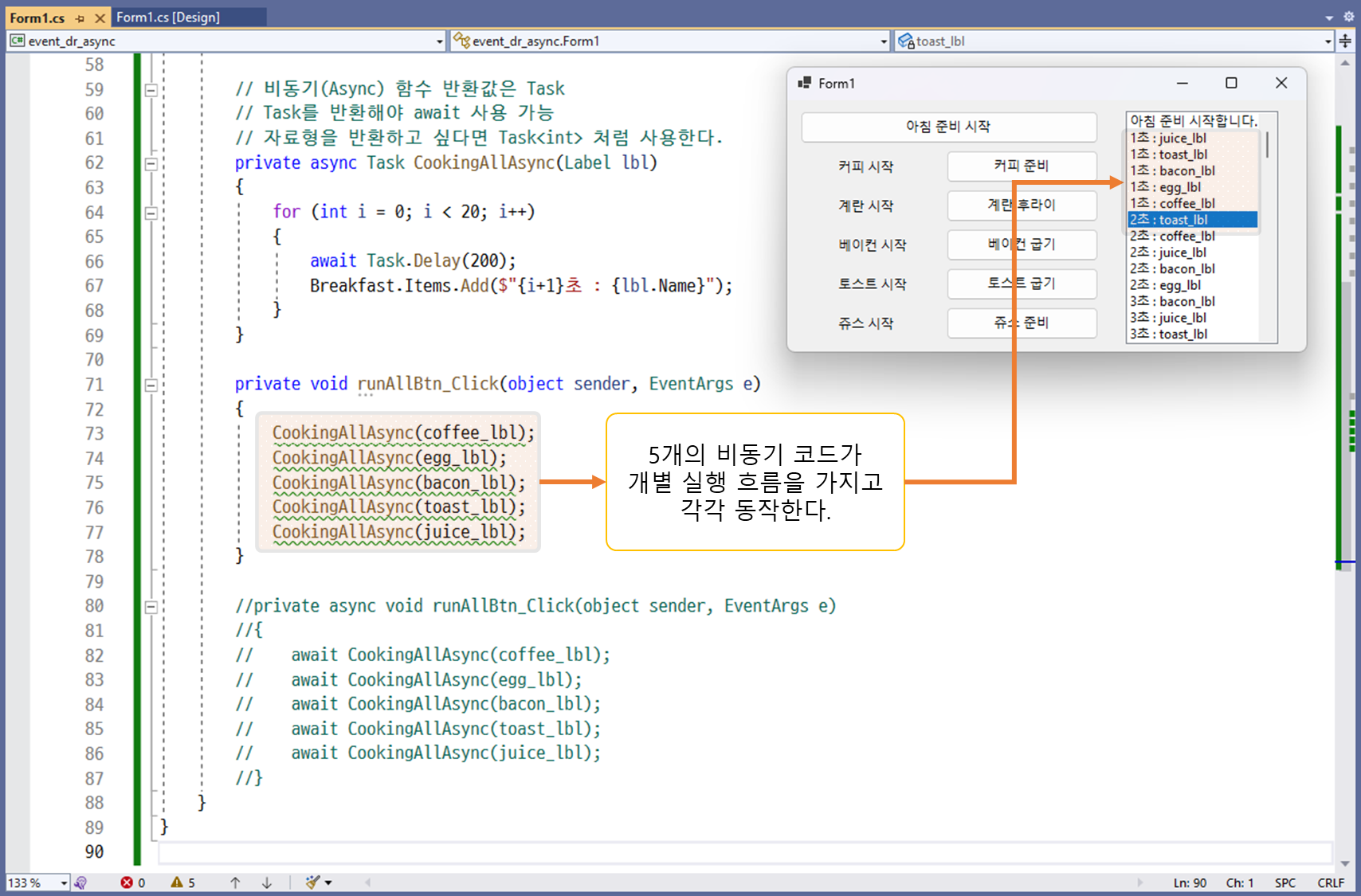Click the 커피 준비 button on Form1
Image resolution: width=1361 pixels, height=896 pixels.
pos(1022,166)
